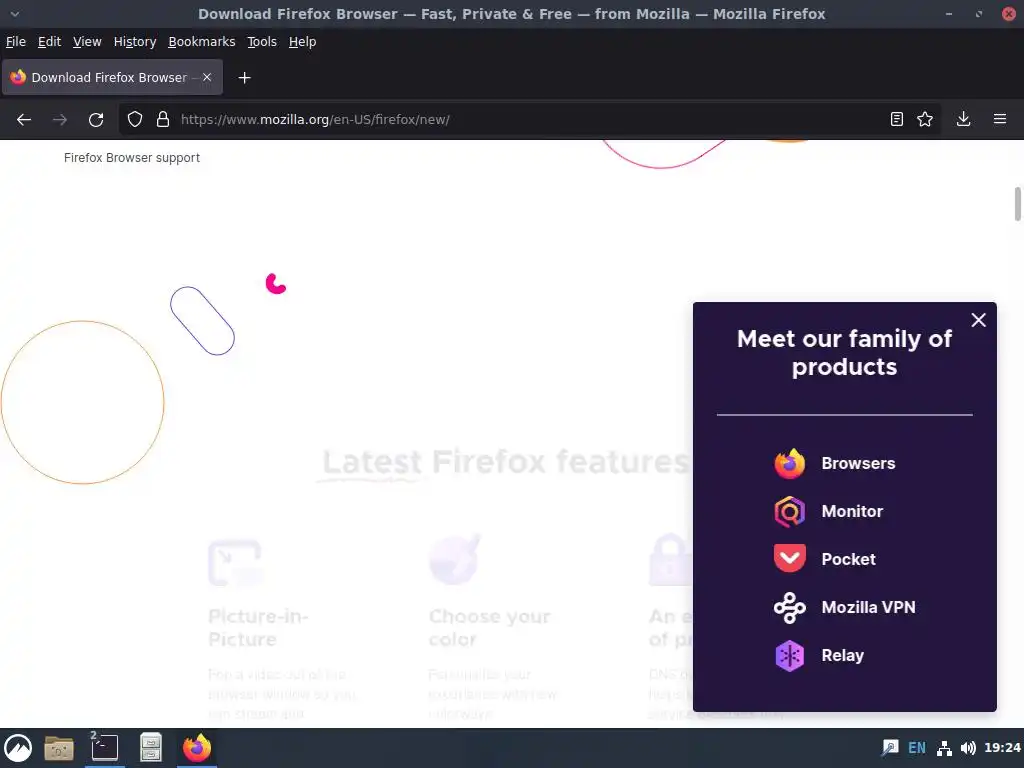Click the Picture-in-Picture feature icon
The width and height of the screenshot is (1024, 768).
pyautogui.click(x=235, y=562)
